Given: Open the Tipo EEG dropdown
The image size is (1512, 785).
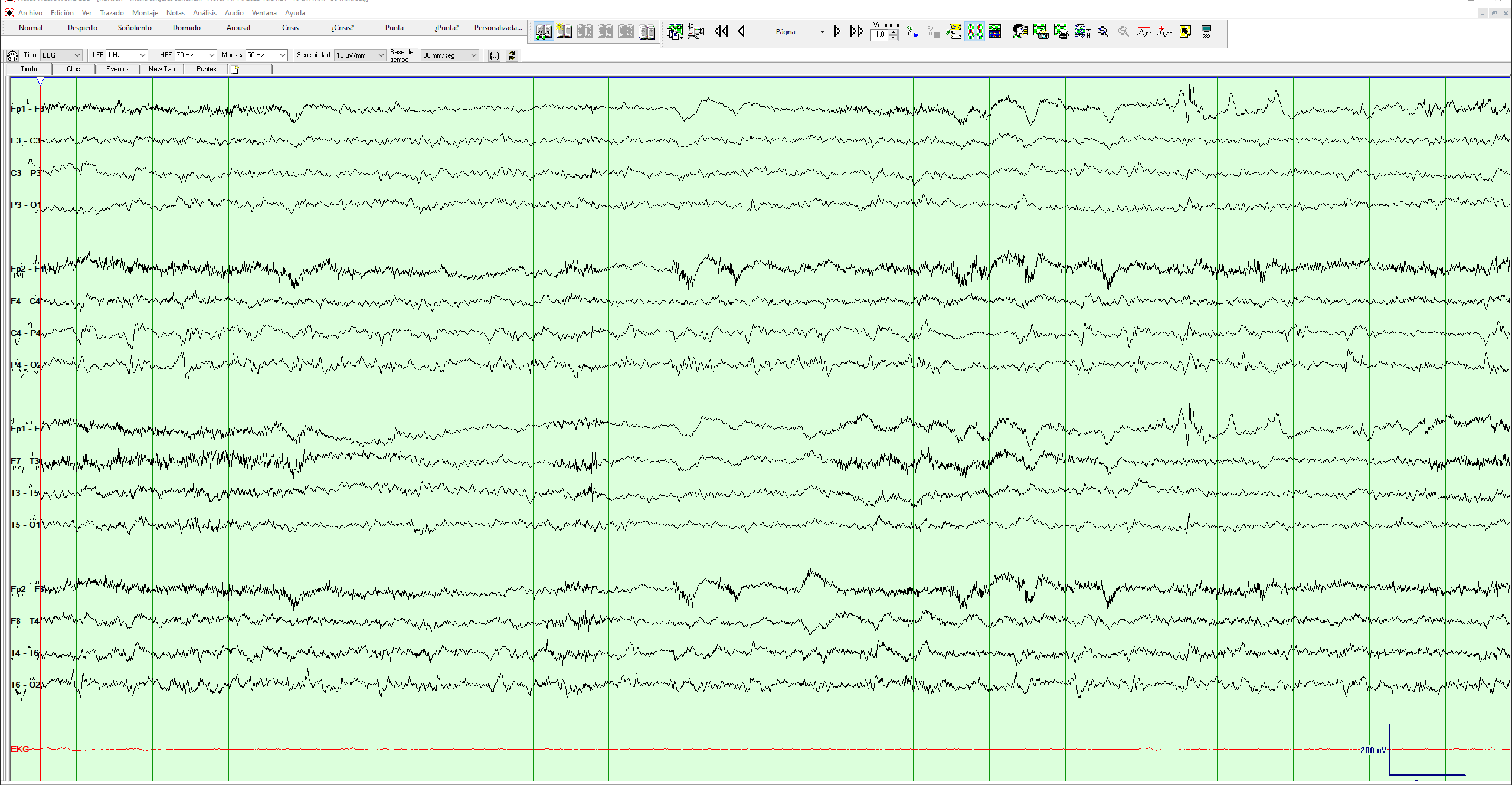Looking at the screenshot, I should click(x=61, y=55).
